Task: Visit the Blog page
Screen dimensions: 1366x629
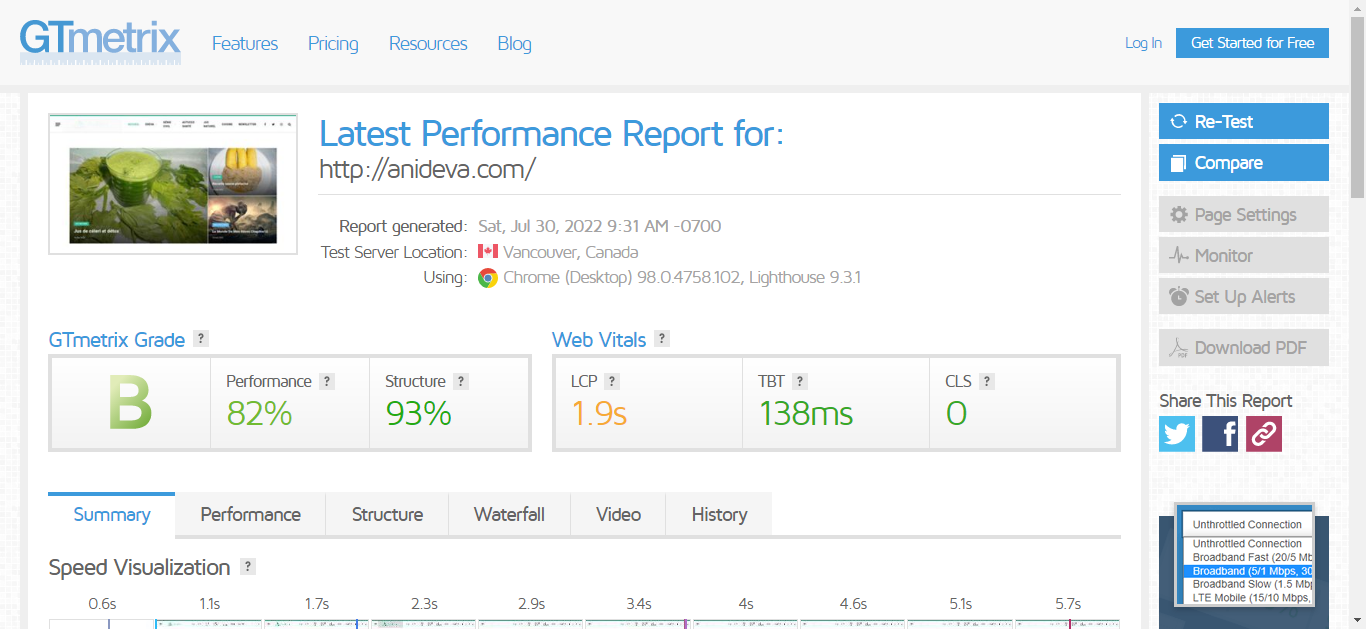Action: pos(515,43)
